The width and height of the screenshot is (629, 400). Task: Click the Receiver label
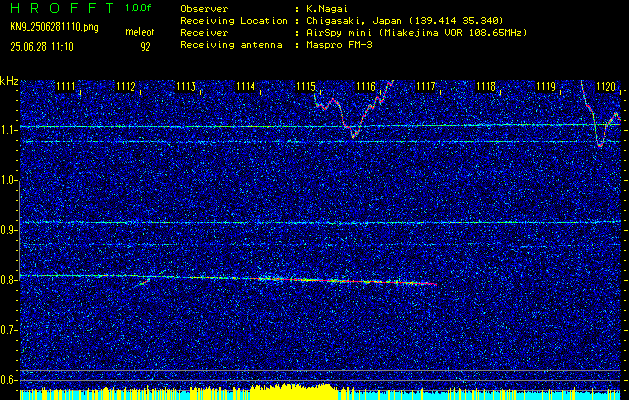click(204, 32)
